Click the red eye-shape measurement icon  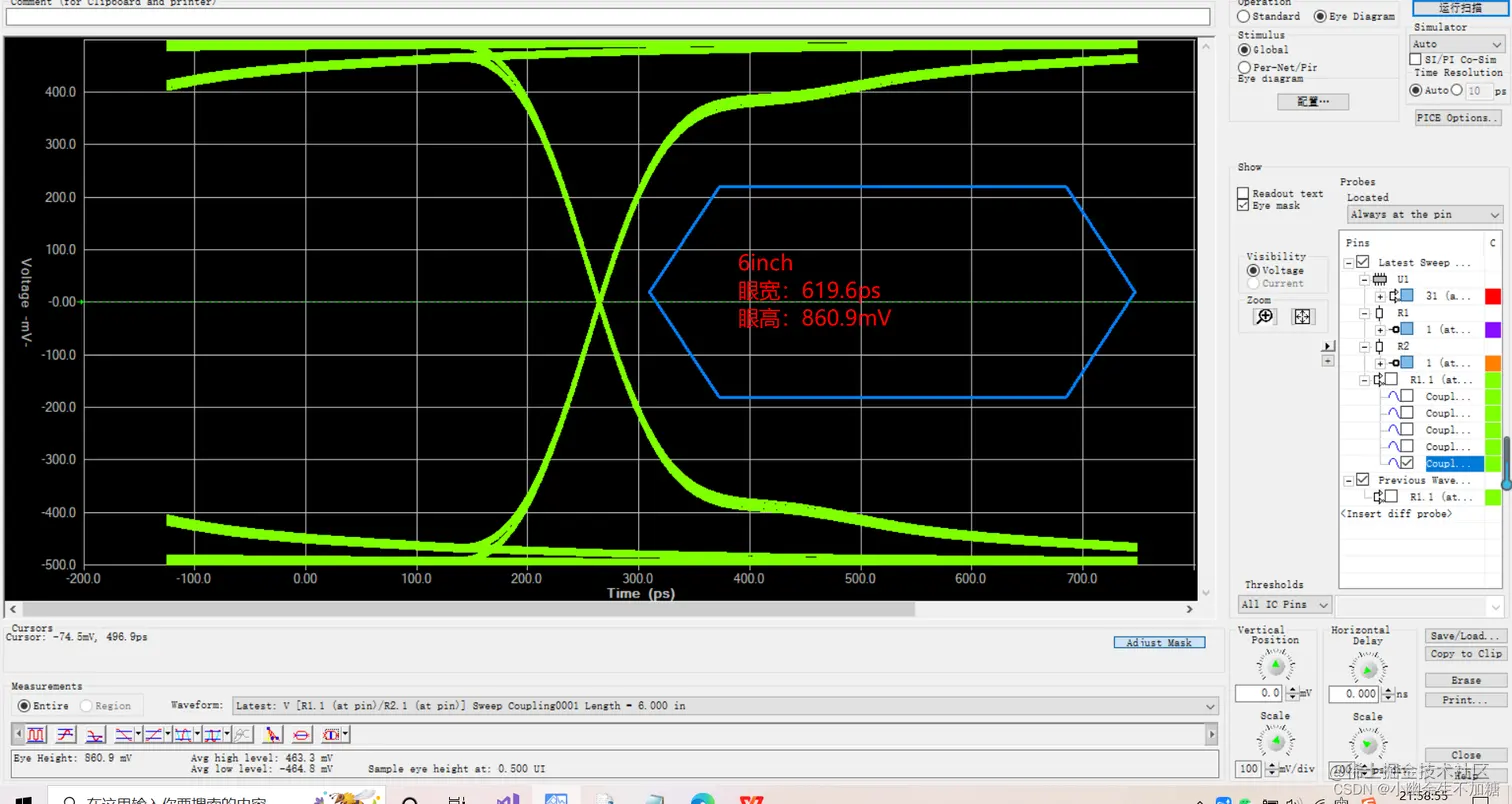pos(301,735)
